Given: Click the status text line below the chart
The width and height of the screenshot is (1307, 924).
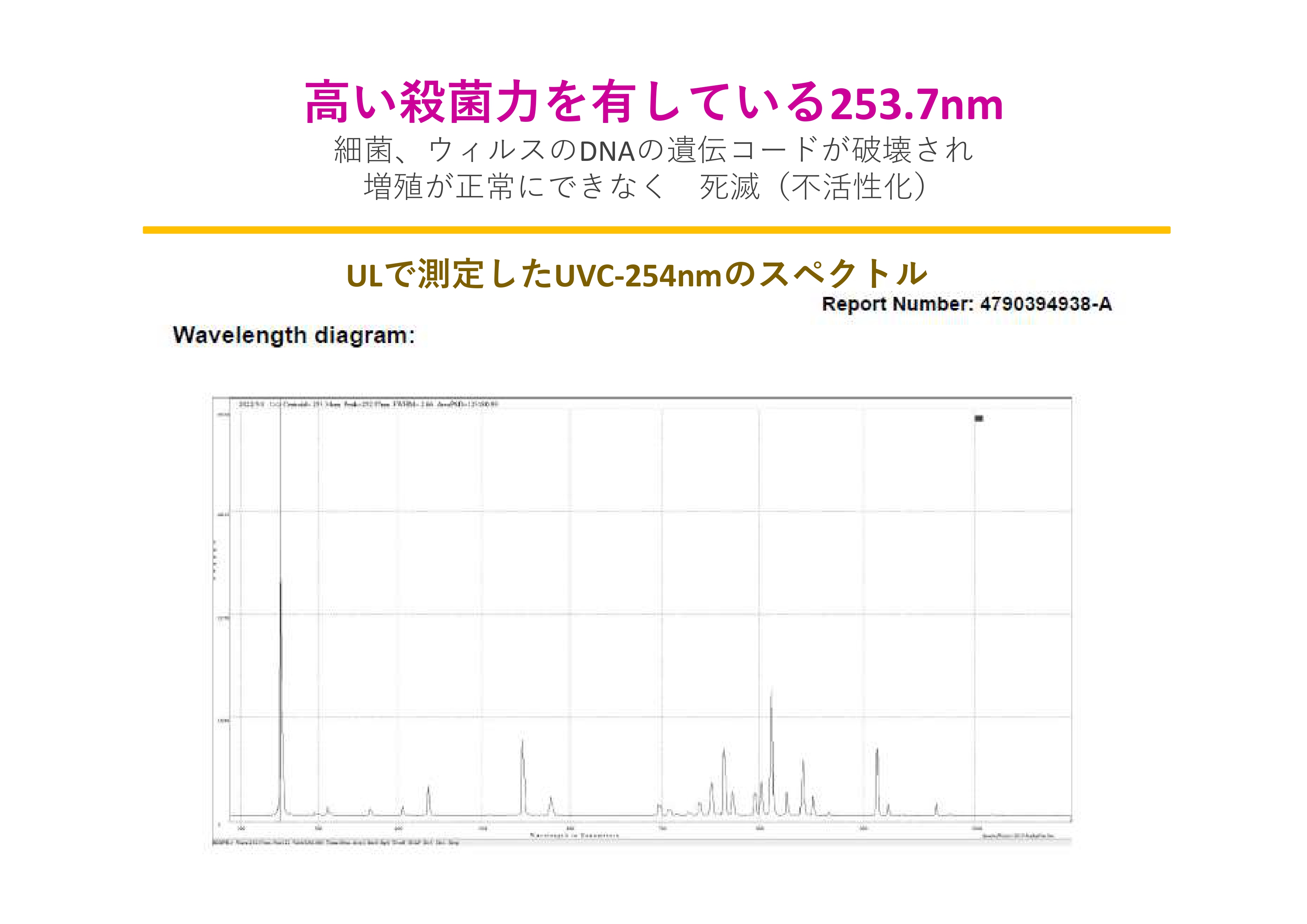Looking at the screenshot, I should (x=336, y=842).
